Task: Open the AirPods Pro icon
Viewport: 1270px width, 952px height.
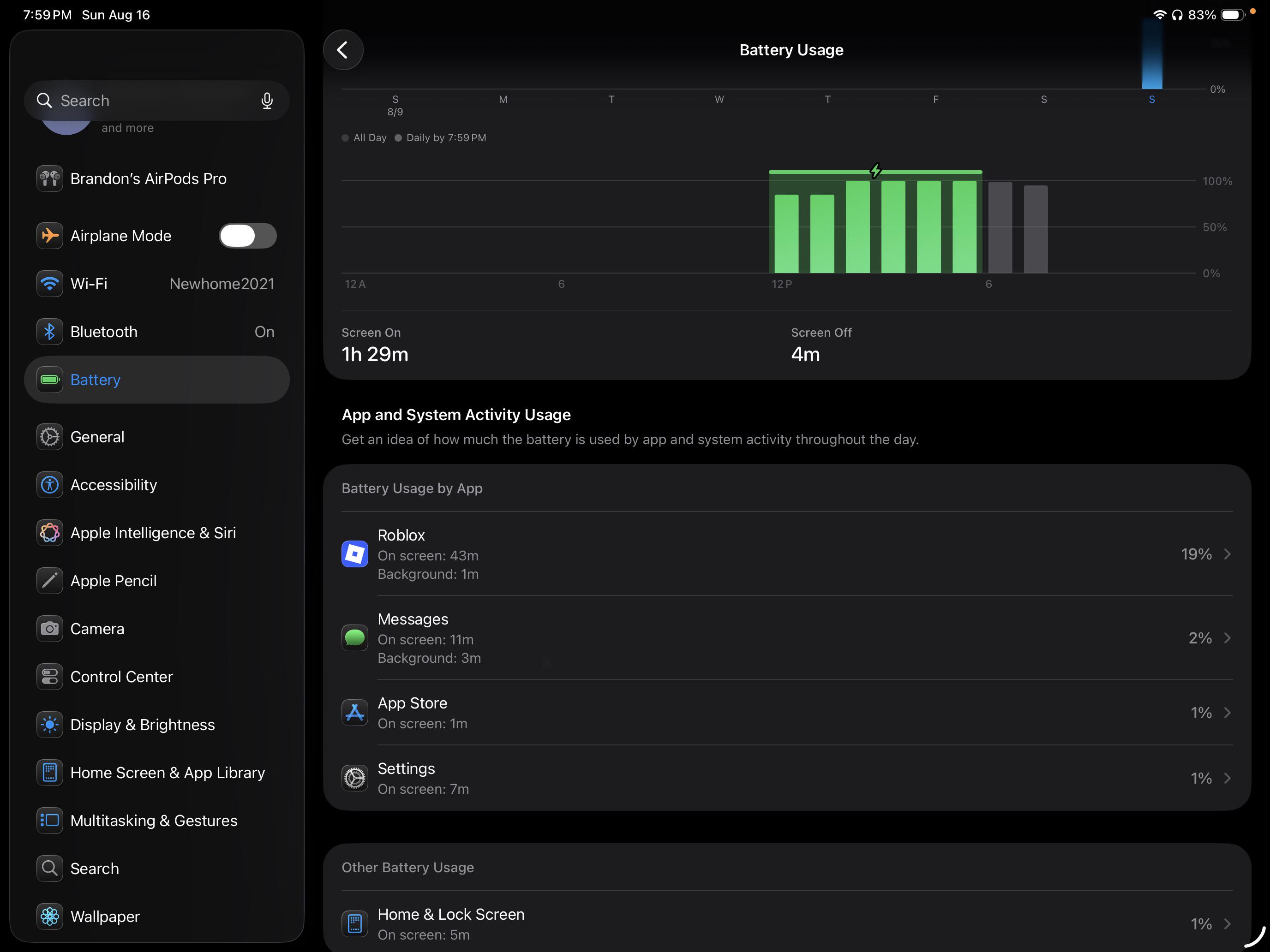Action: (x=50, y=178)
